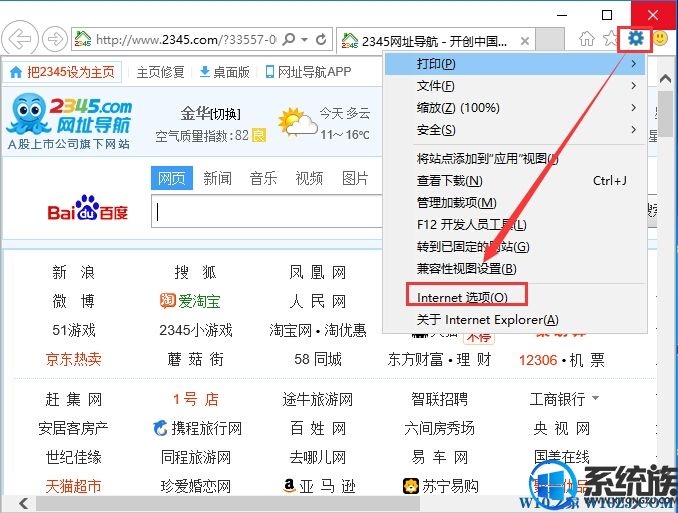Select the 2345网址导航 browser tab

[x=436, y=41]
